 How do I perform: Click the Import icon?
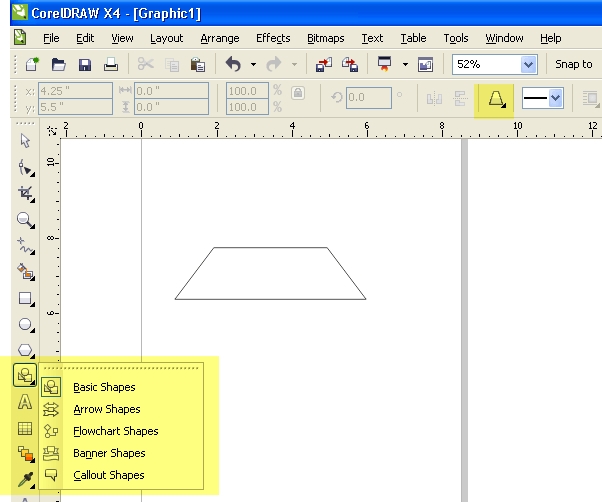[x=324, y=64]
